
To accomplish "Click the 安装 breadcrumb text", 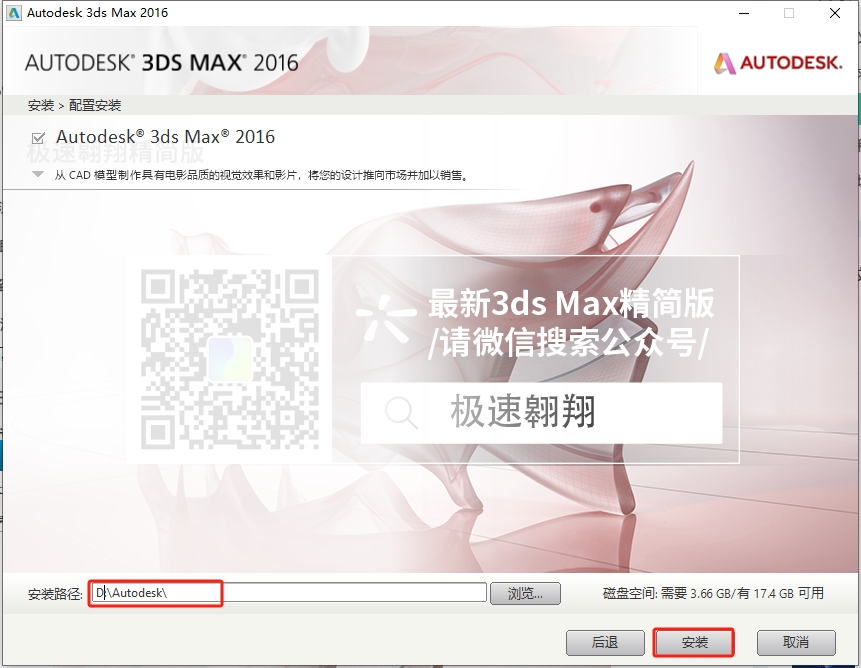I will [41, 105].
